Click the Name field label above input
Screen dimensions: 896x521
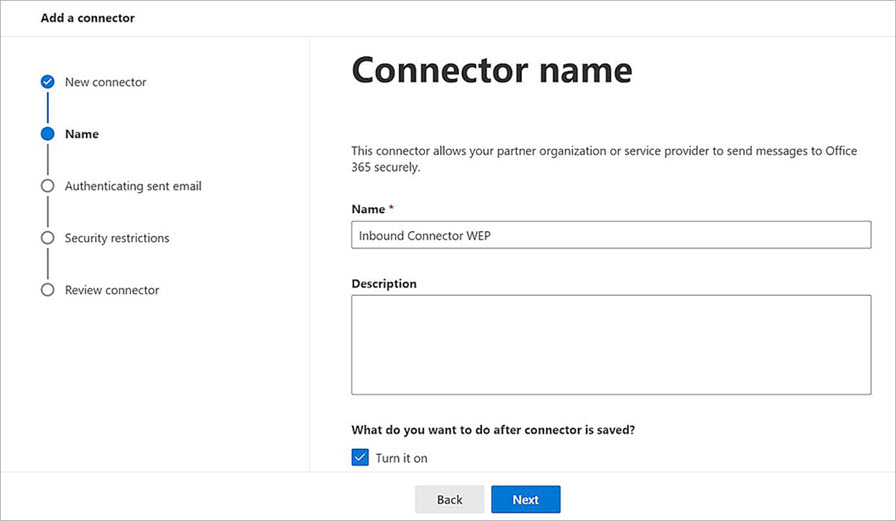coord(368,208)
